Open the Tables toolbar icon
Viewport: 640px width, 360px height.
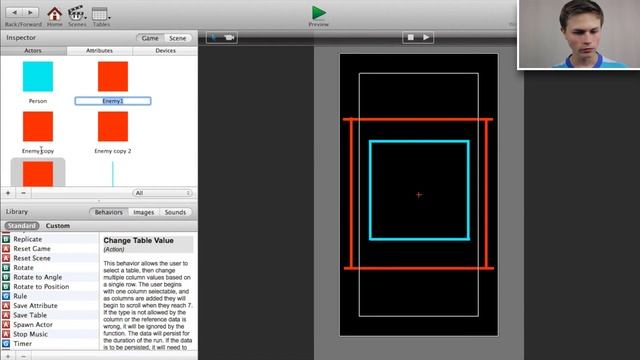coord(100,14)
